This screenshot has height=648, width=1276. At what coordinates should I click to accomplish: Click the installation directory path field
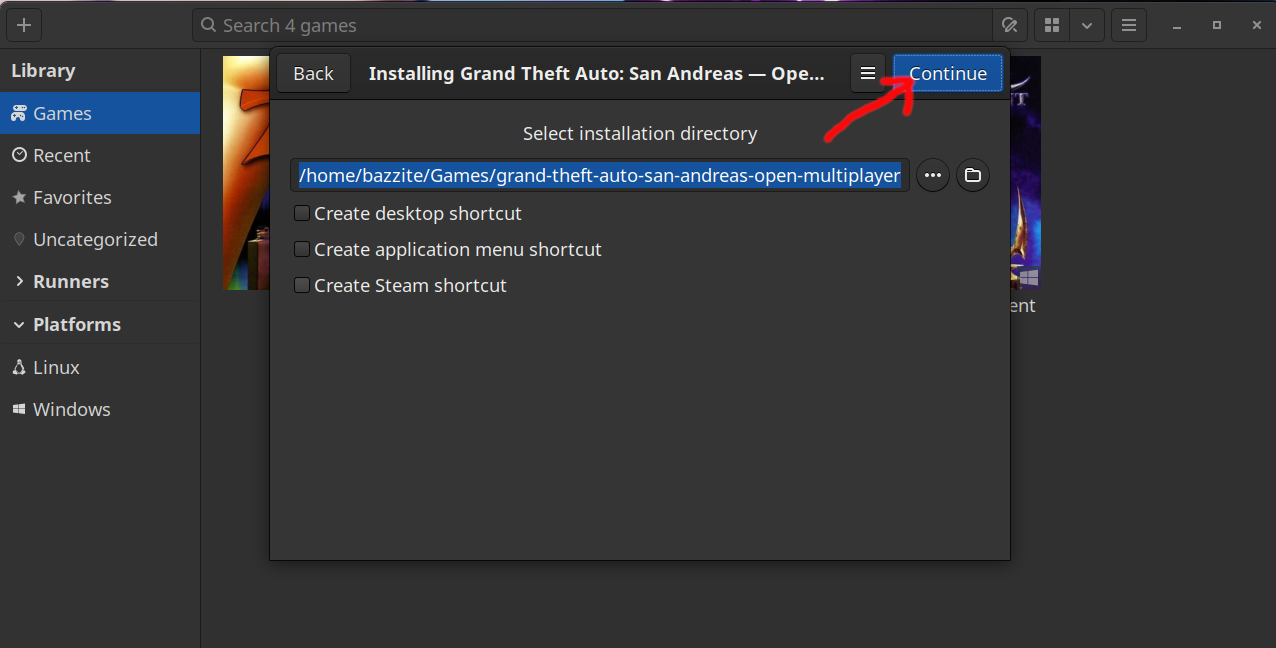(x=600, y=176)
